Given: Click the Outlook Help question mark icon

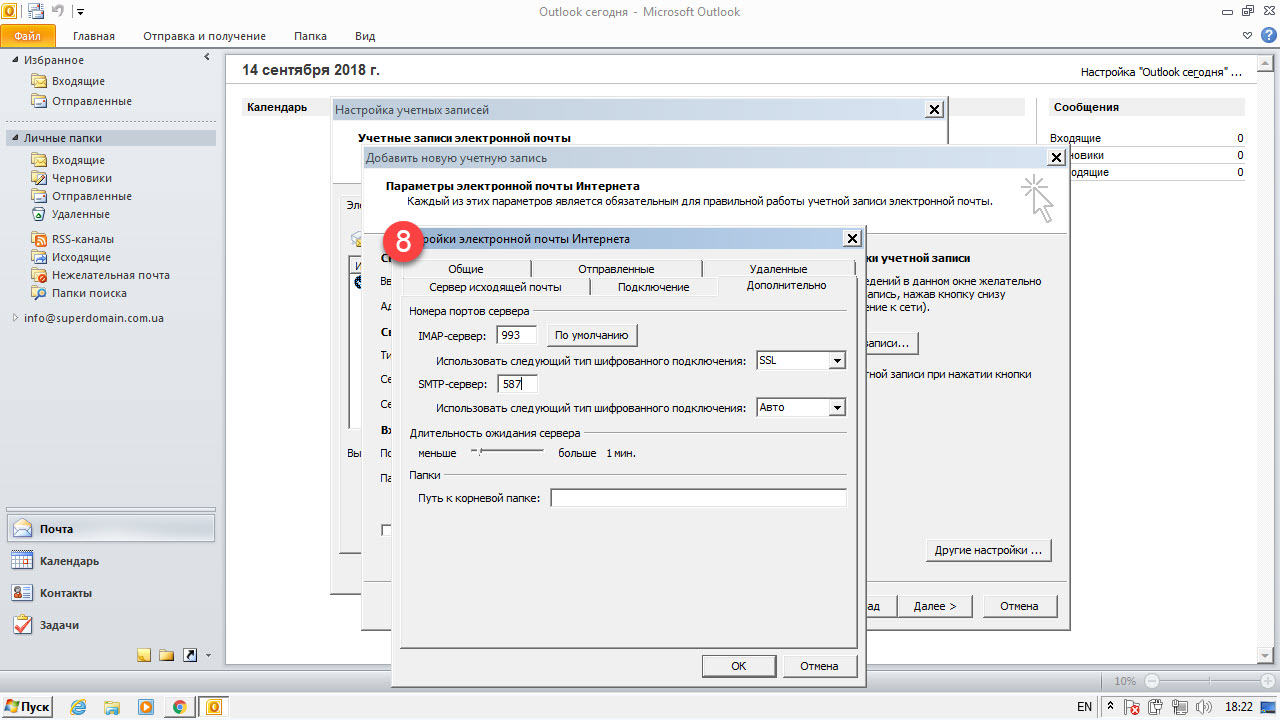Looking at the screenshot, I should pos(1266,35).
